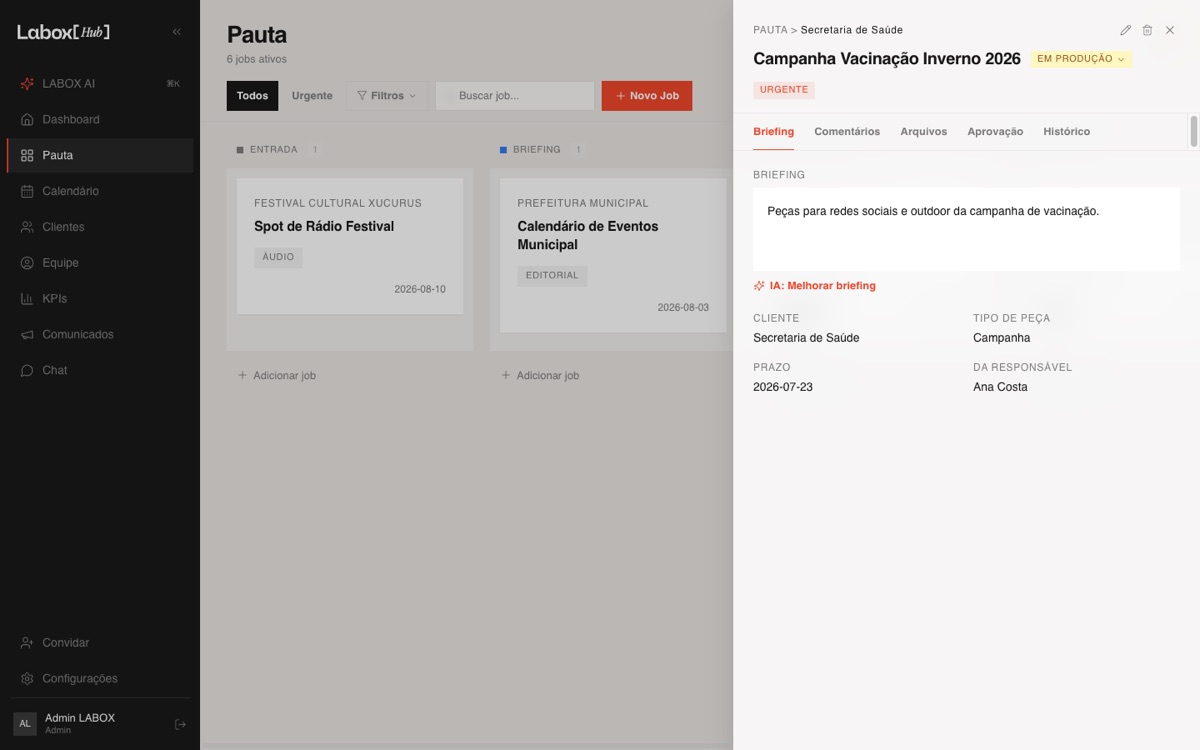
Task: Click the ÁUDIO tag on festival card
Action: click(278, 257)
